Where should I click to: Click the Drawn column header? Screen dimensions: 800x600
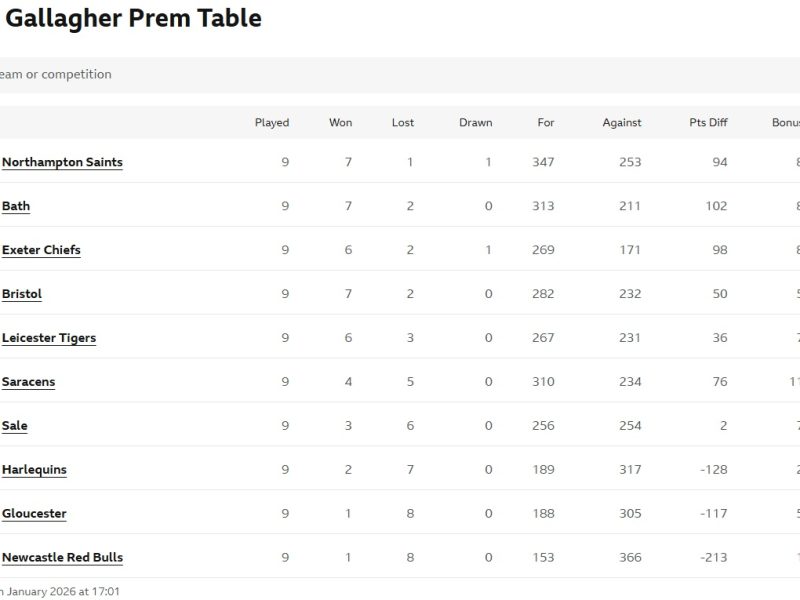pyautogui.click(x=476, y=123)
